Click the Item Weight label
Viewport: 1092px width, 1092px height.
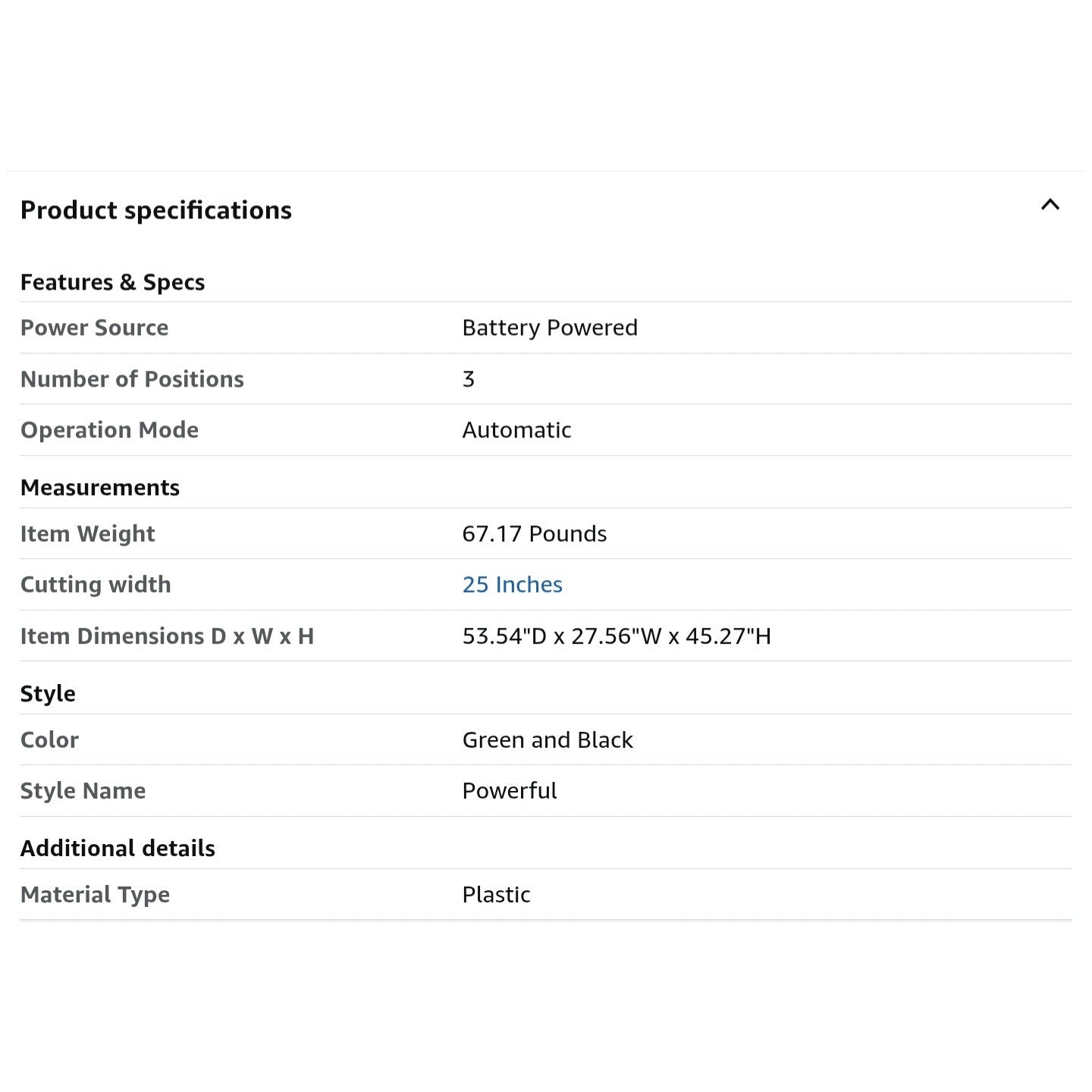pos(87,534)
